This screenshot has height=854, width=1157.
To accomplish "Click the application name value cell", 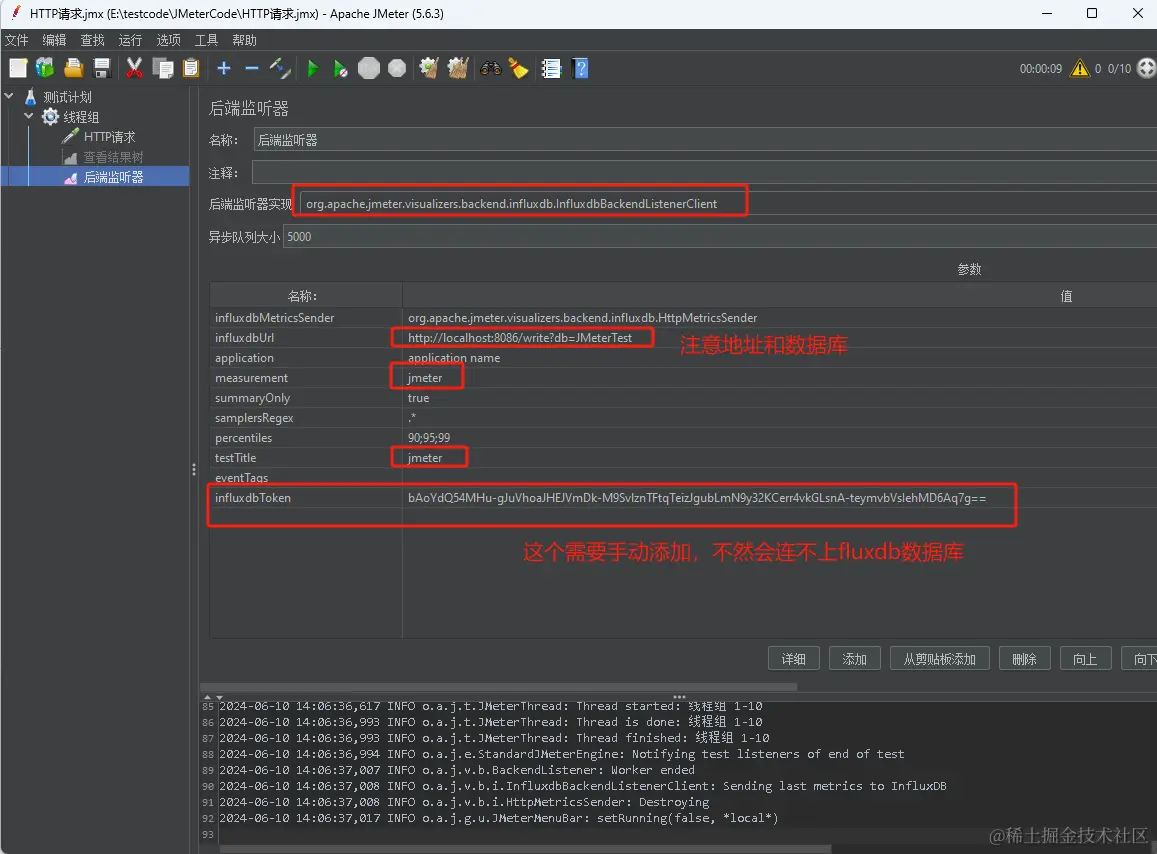I will pos(779,357).
